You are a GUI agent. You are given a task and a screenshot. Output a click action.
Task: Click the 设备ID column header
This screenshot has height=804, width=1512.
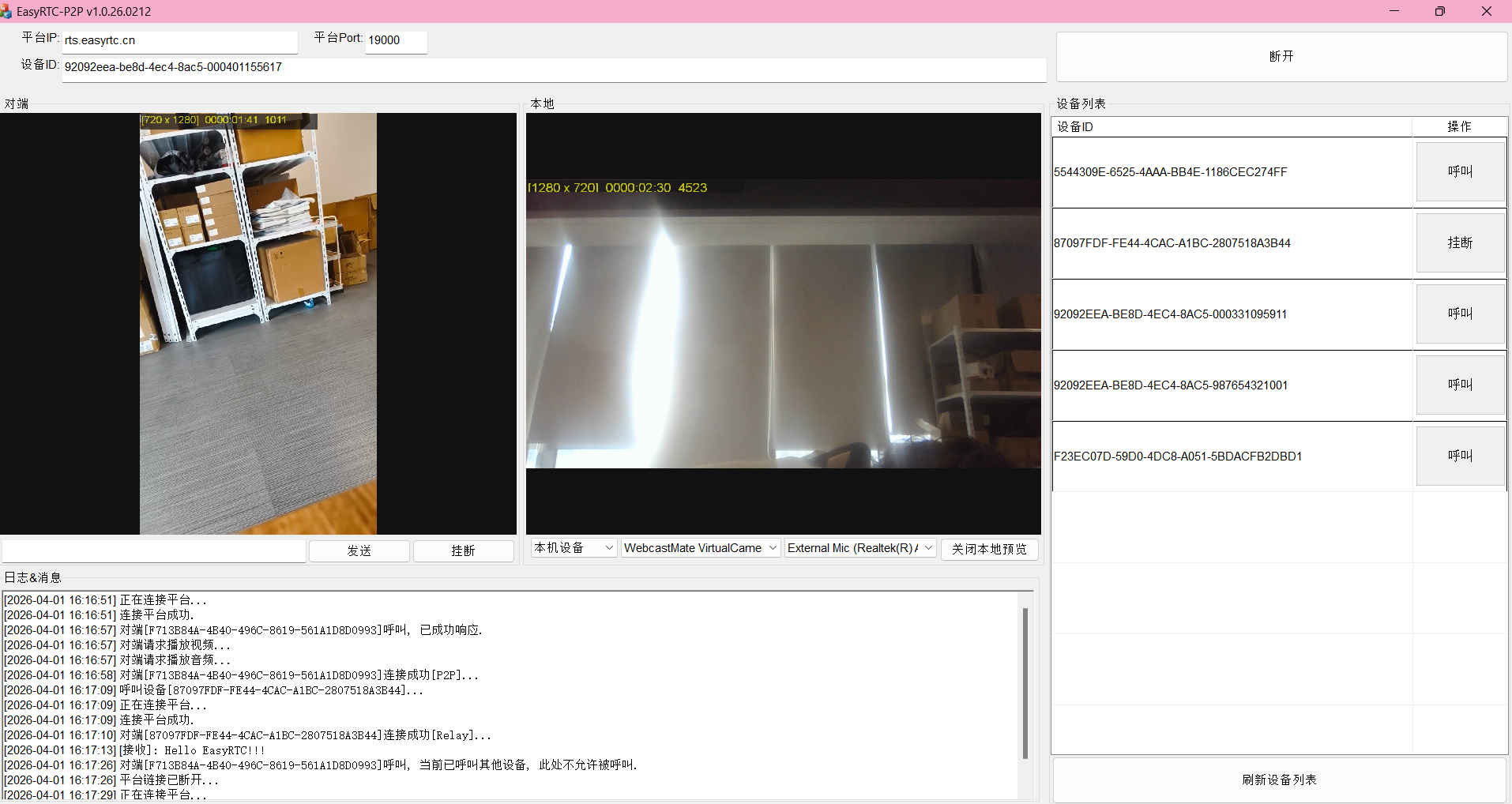[1231, 126]
